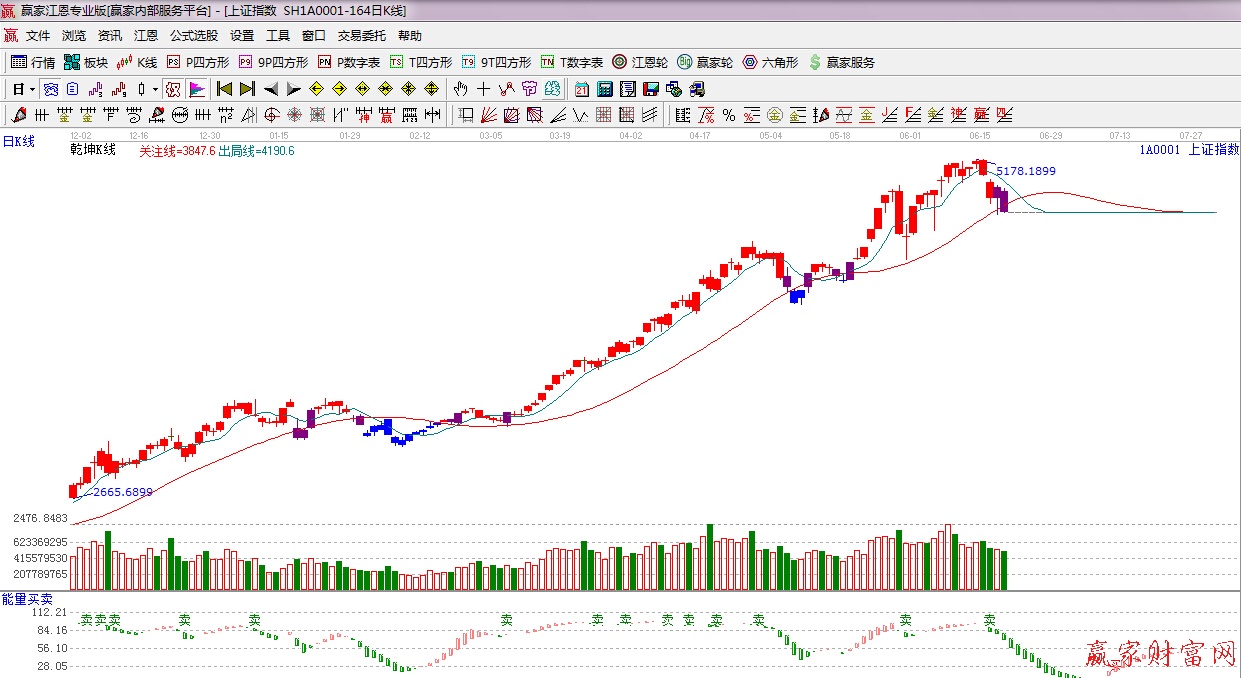Click the percent sign analysis tool
Viewport: 1241px width, 678px height.
729,115
